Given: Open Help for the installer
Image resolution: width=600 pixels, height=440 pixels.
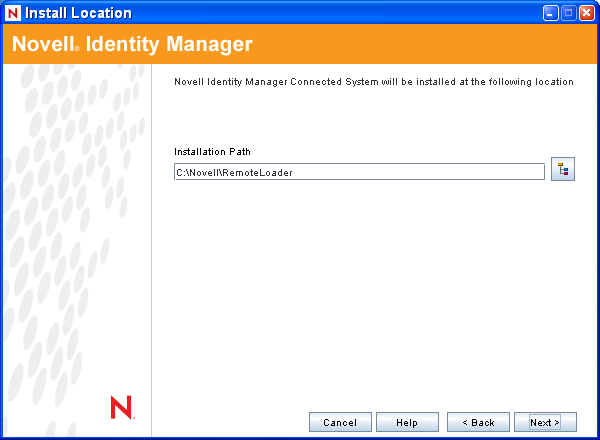Looking at the screenshot, I should 406,422.
